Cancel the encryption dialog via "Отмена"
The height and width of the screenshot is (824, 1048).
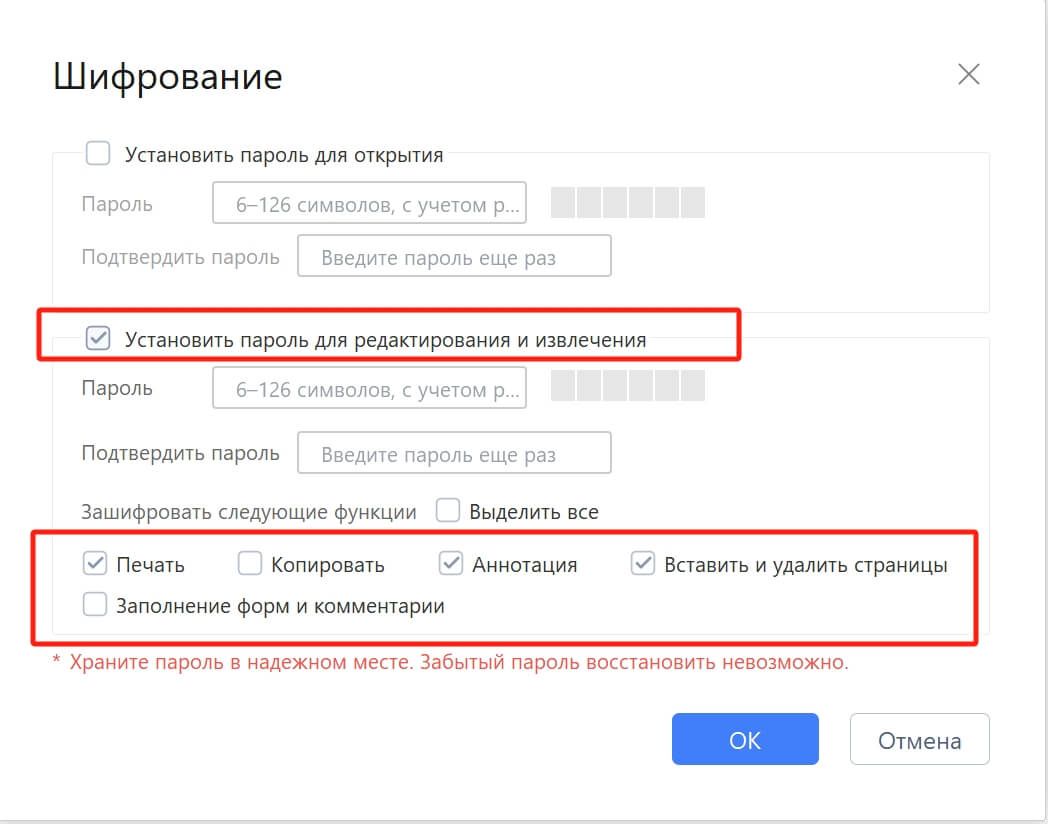click(918, 738)
